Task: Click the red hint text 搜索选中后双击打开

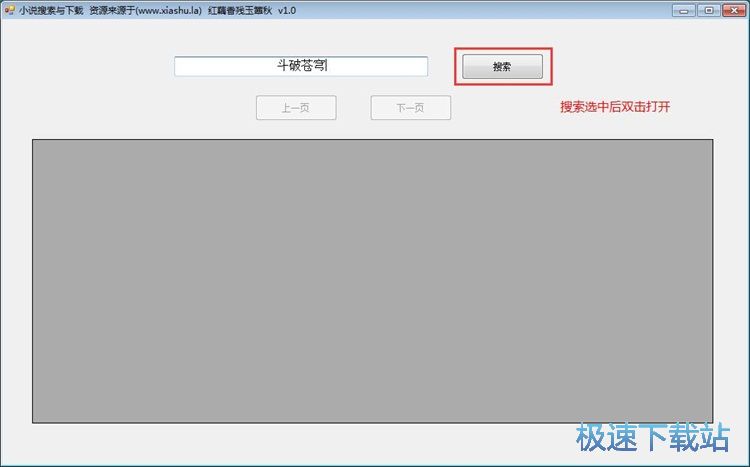Action: [615, 107]
